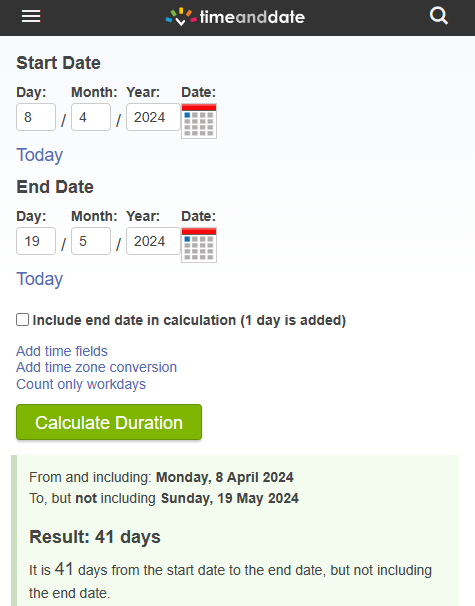The height and width of the screenshot is (606, 475).
Task: Click the End Date Day field
Action: tap(36, 241)
